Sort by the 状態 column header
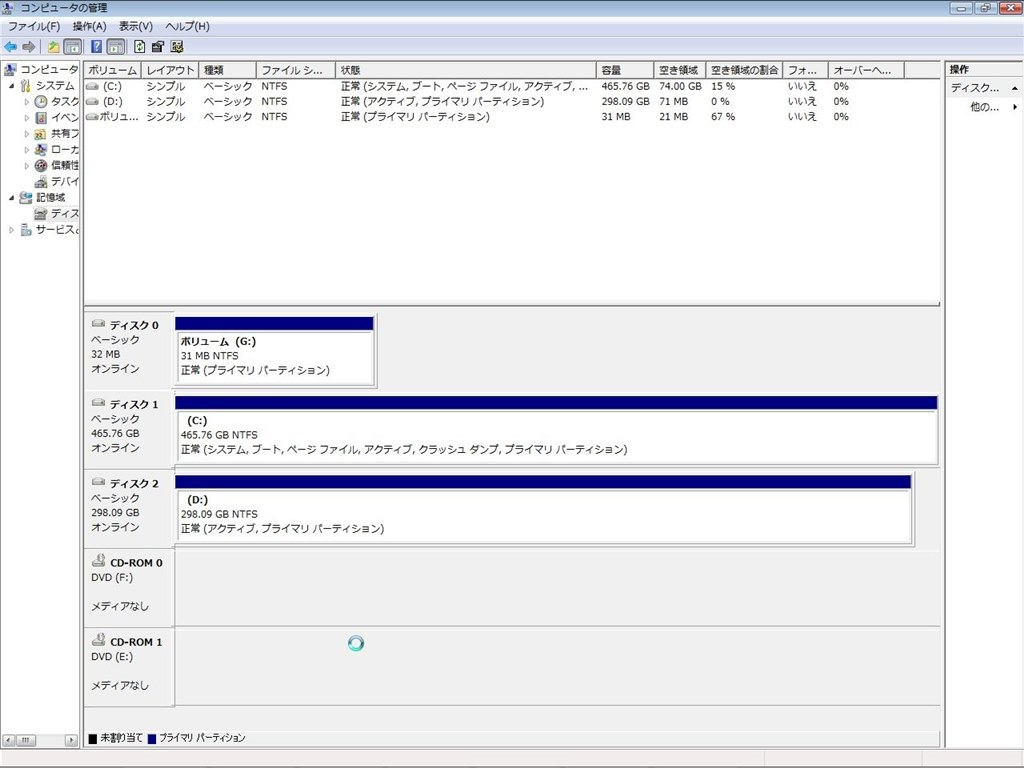Viewport: 1024px width, 768px height. click(466, 70)
